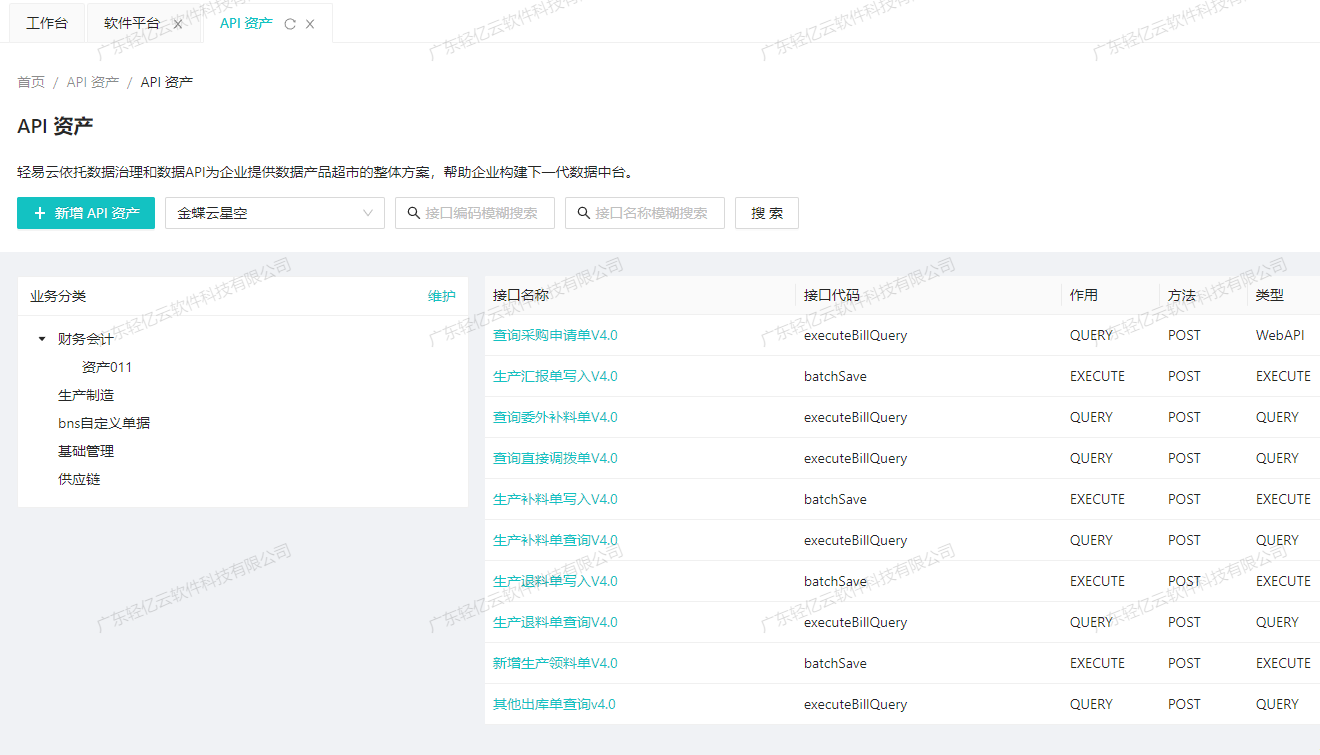Open 生产退料单写入V4.0 interface
Viewport: 1320px width, 755px height.
click(555, 581)
